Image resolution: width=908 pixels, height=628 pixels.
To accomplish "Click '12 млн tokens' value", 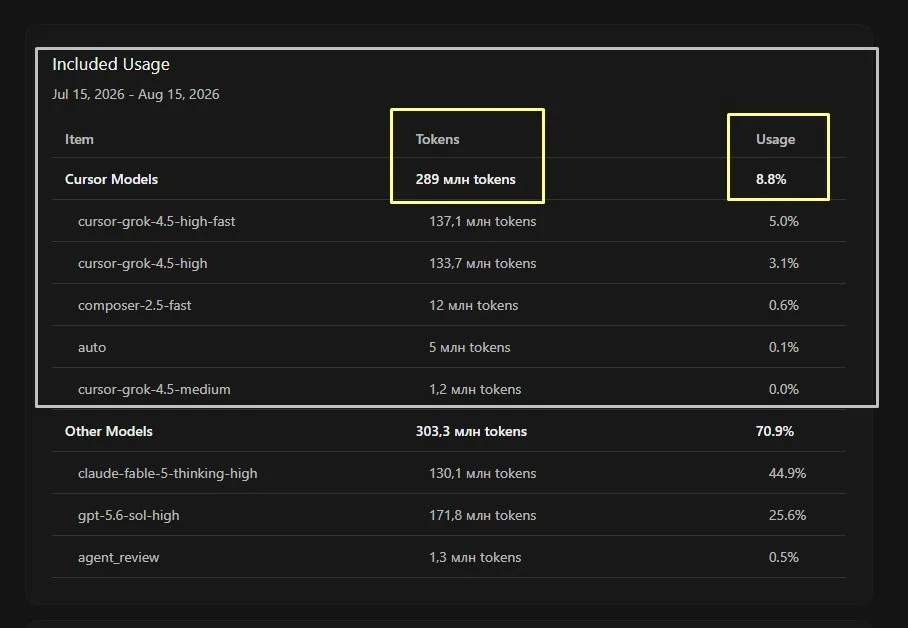I will (473, 305).
